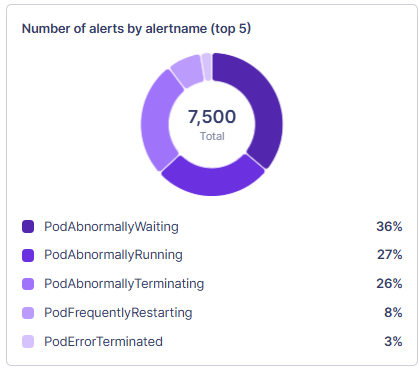Select the PodAbnormallyRunning legend label
Screen dimensions: 419x370
[x=113, y=255]
